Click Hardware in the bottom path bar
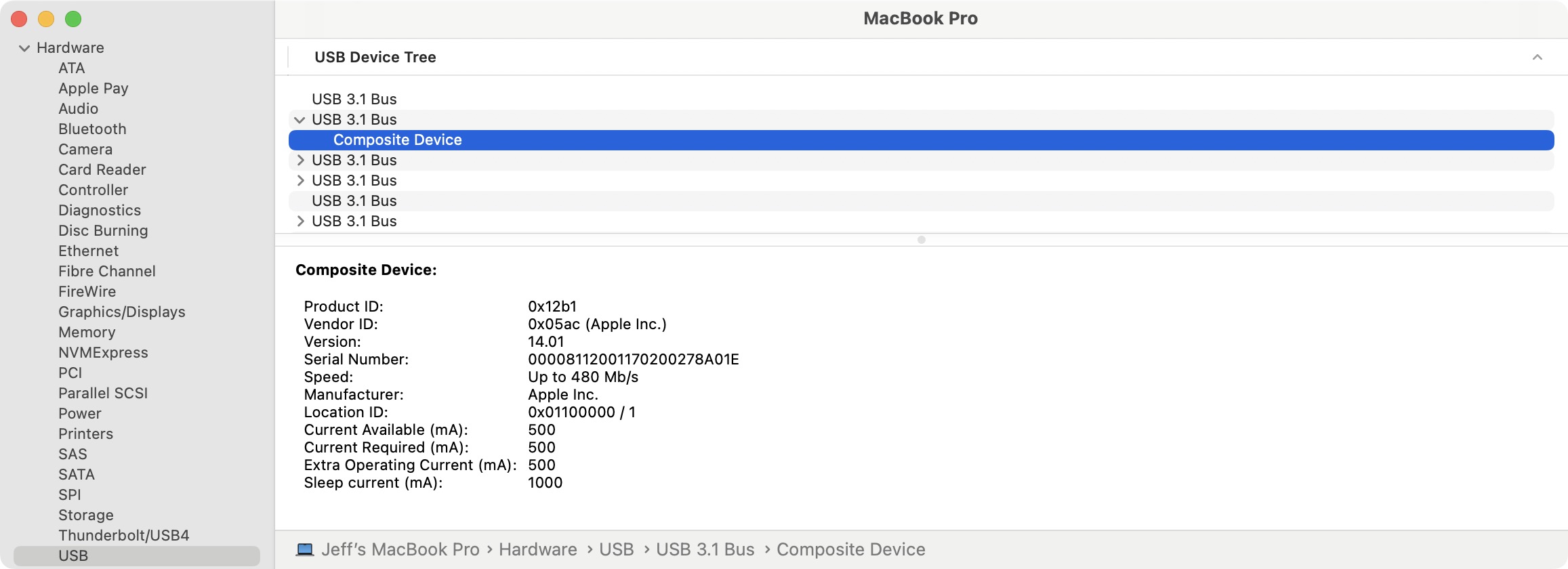This screenshot has height=569, width=1568. (x=537, y=549)
